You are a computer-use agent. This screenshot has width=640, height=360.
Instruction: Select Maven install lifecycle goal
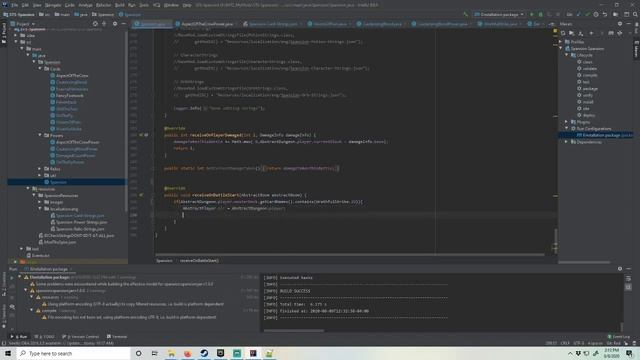(x=588, y=102)
